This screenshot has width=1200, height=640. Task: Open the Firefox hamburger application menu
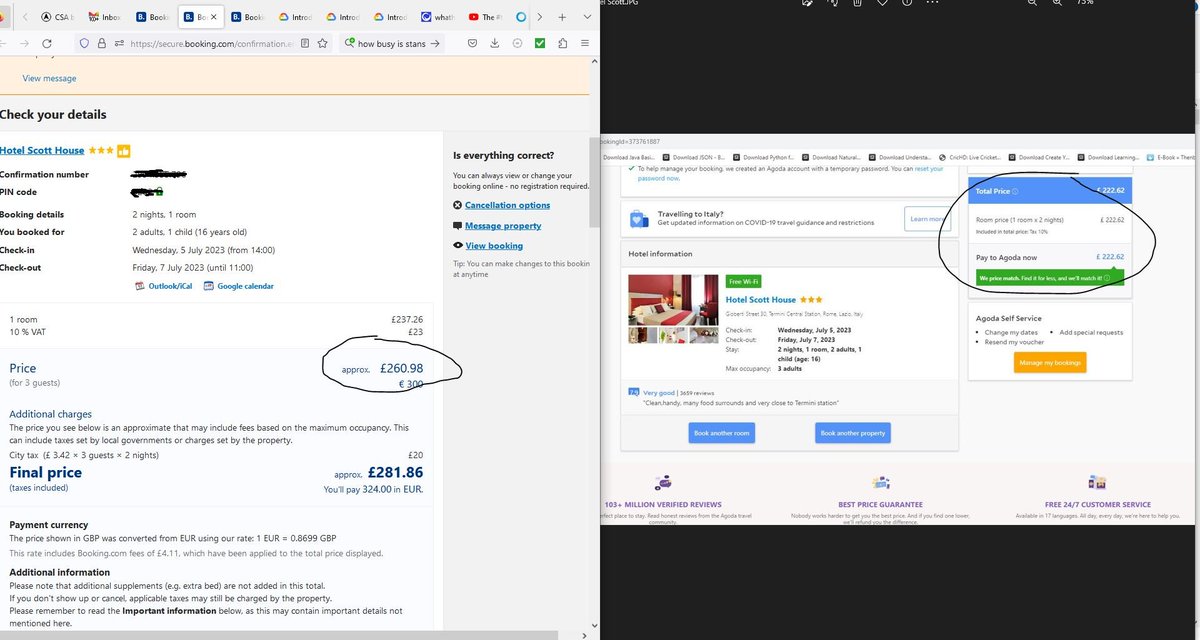(584, 44)
